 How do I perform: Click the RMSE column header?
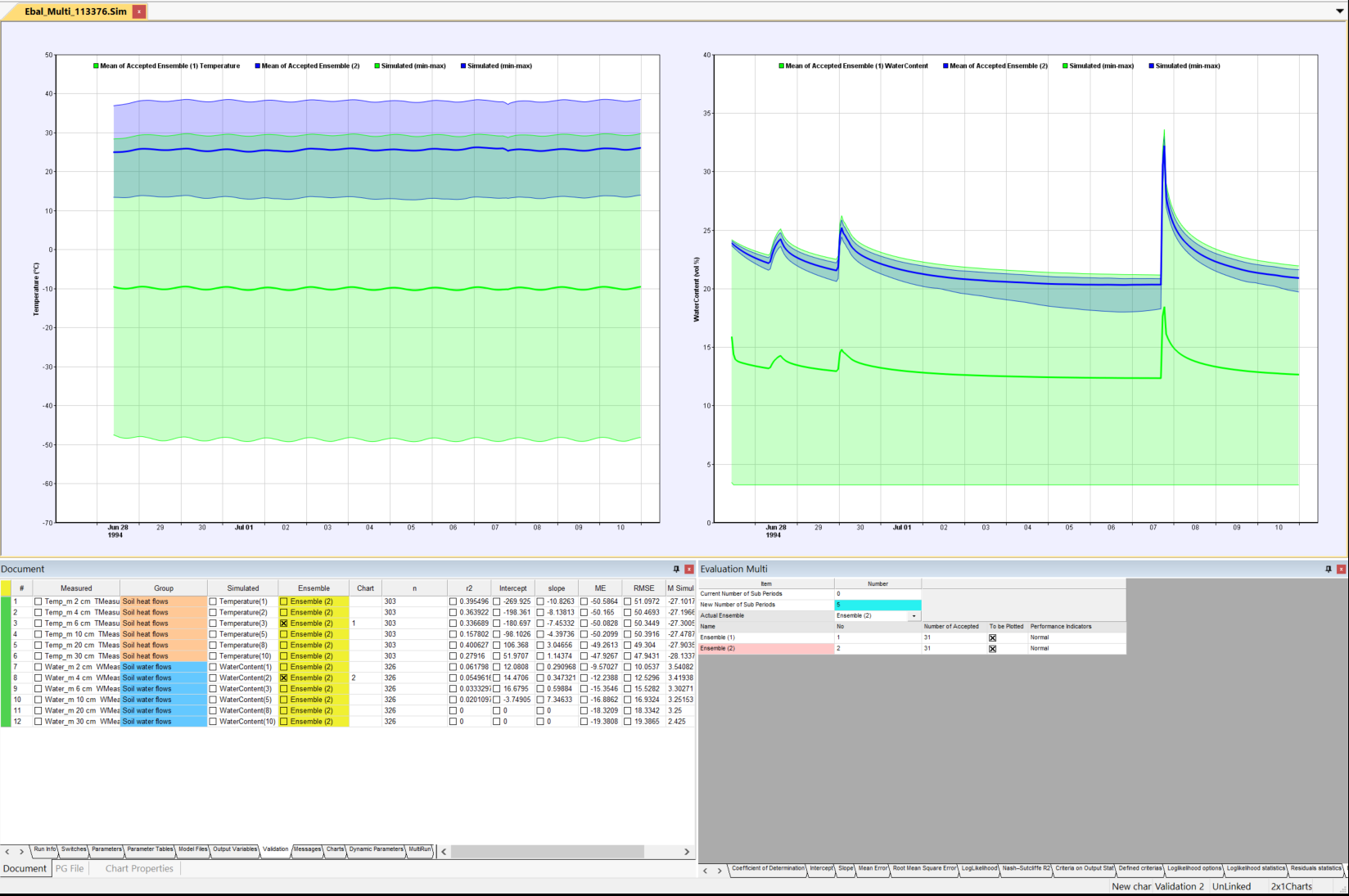(x=643, y=588)
